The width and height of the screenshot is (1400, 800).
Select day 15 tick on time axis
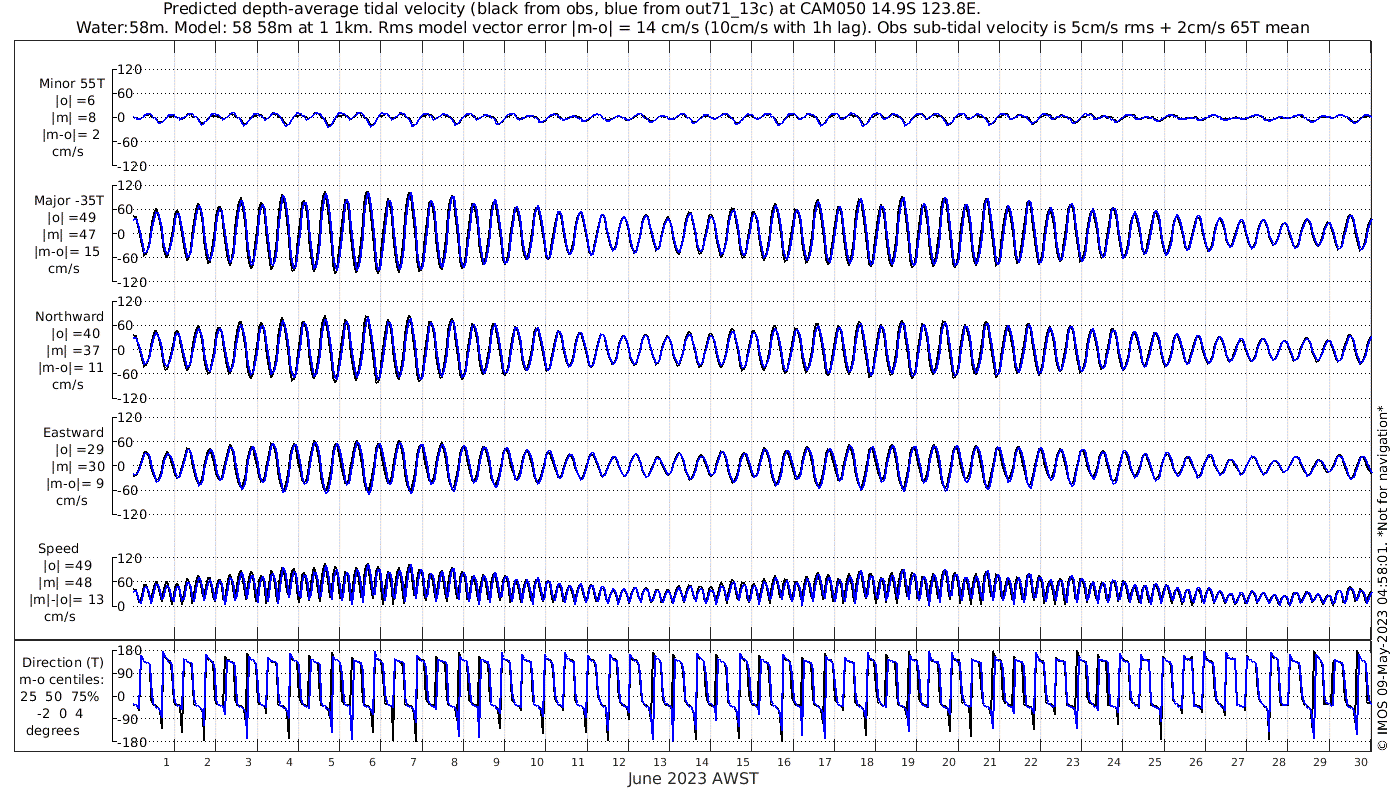tap(743, 762)
